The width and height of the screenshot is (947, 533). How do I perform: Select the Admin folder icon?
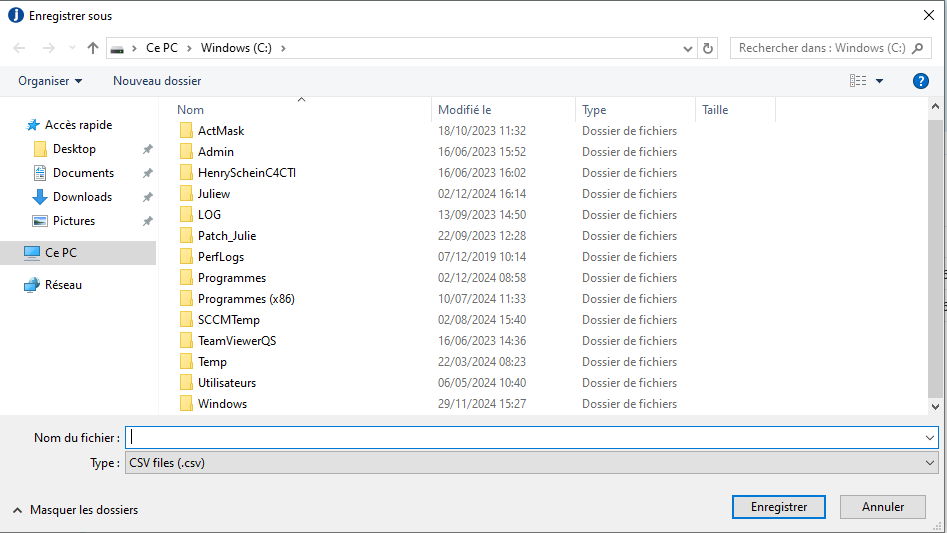click(186, 152)
